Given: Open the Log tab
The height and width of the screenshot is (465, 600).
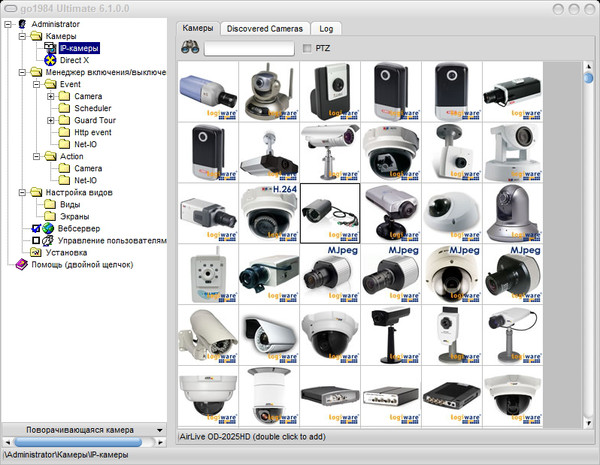Looking at the screenshot, I should (x=326, y=28).
